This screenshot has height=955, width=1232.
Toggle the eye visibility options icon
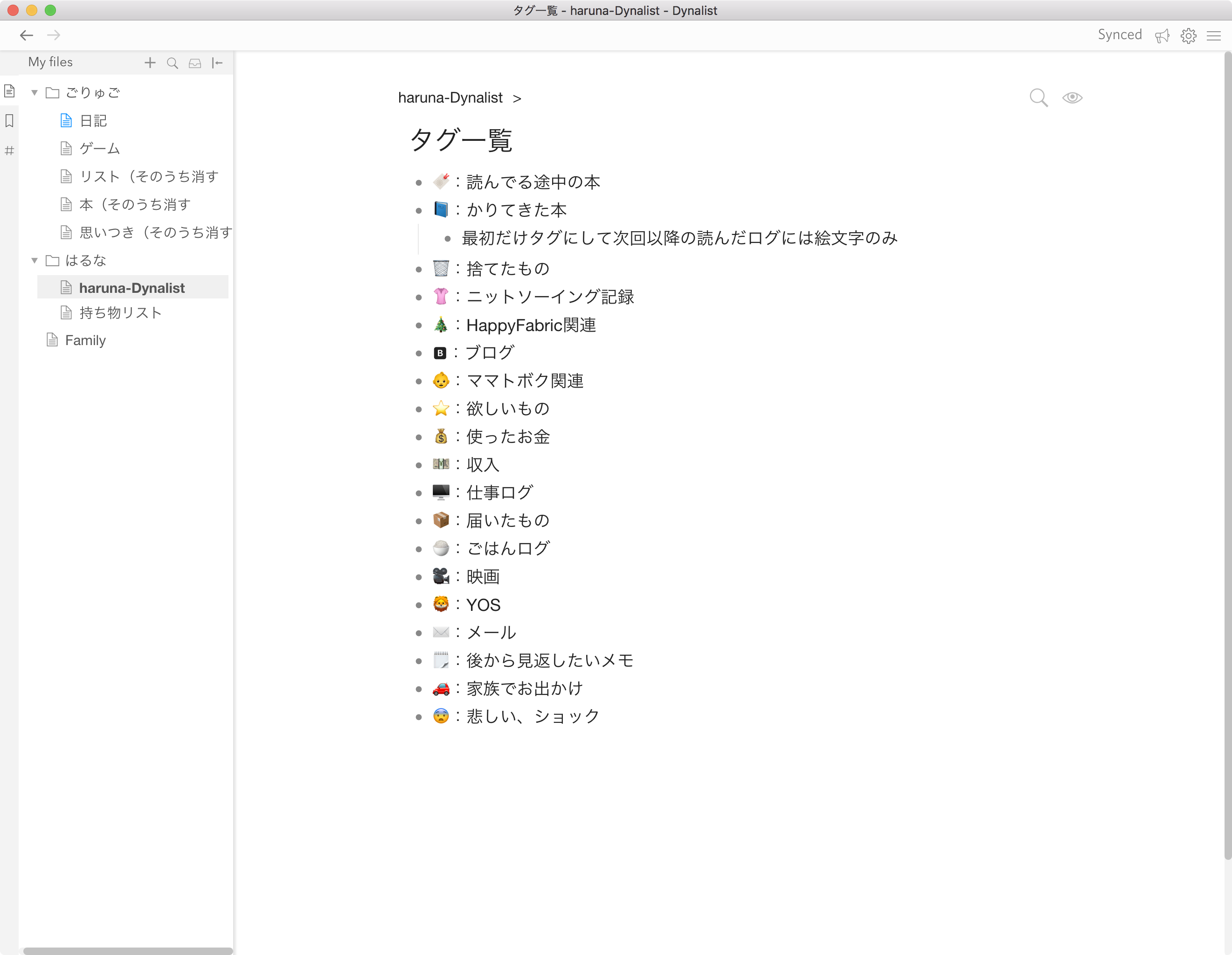pyautogui.click(x=1072, y=97)
